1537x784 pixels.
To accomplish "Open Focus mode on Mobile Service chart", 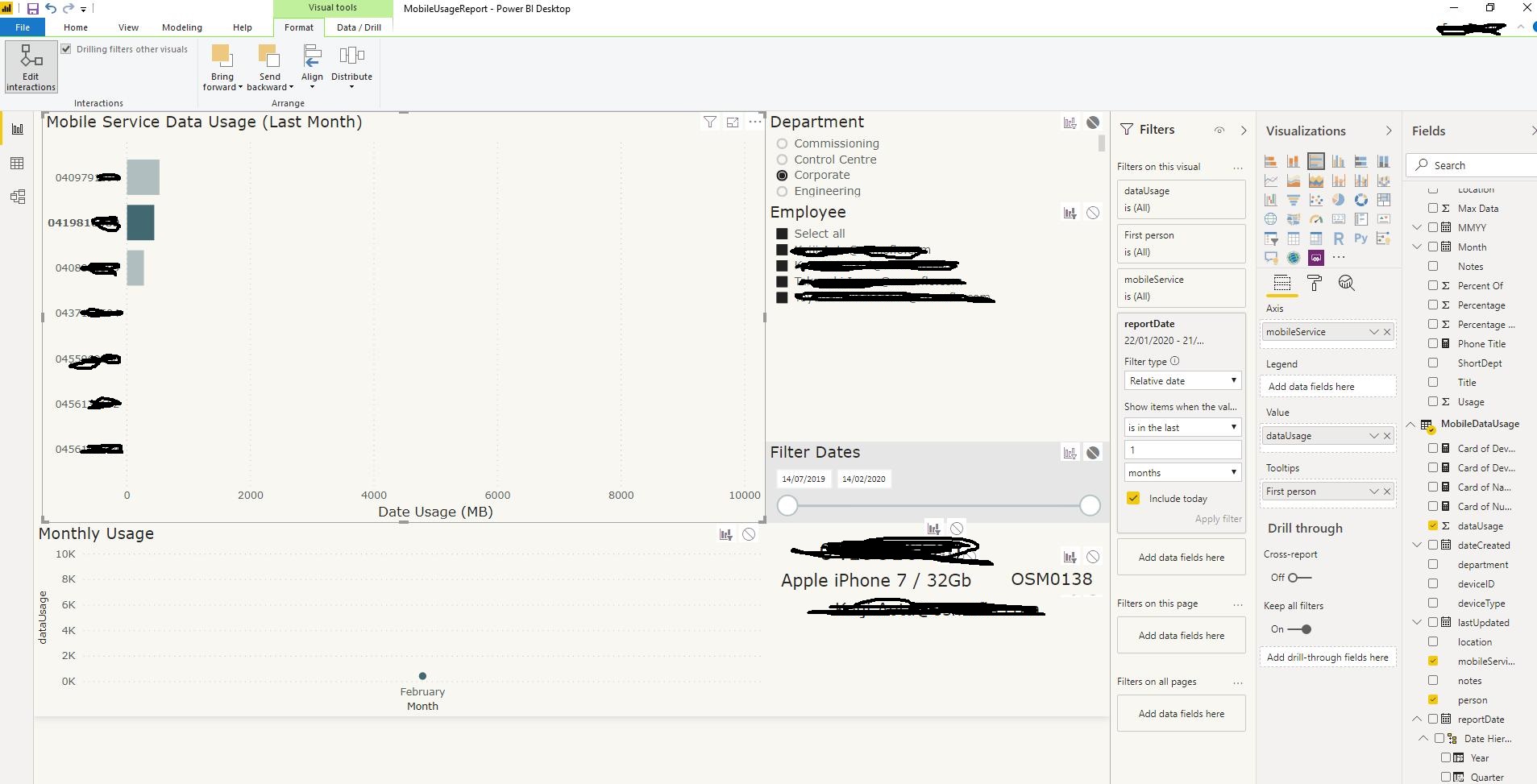I will tap(733, 122).
